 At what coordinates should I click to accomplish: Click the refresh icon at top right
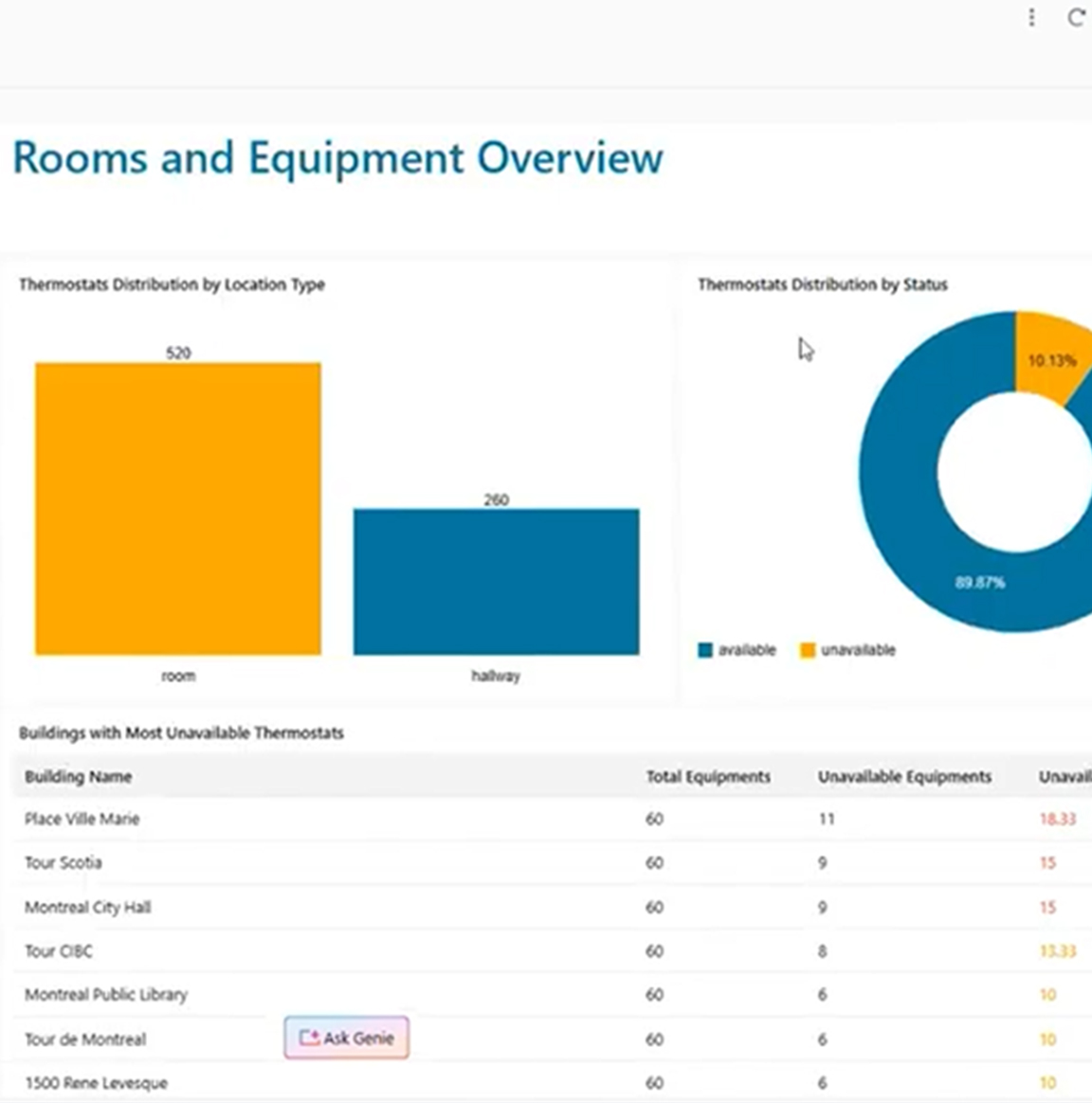pos(1076,18)
